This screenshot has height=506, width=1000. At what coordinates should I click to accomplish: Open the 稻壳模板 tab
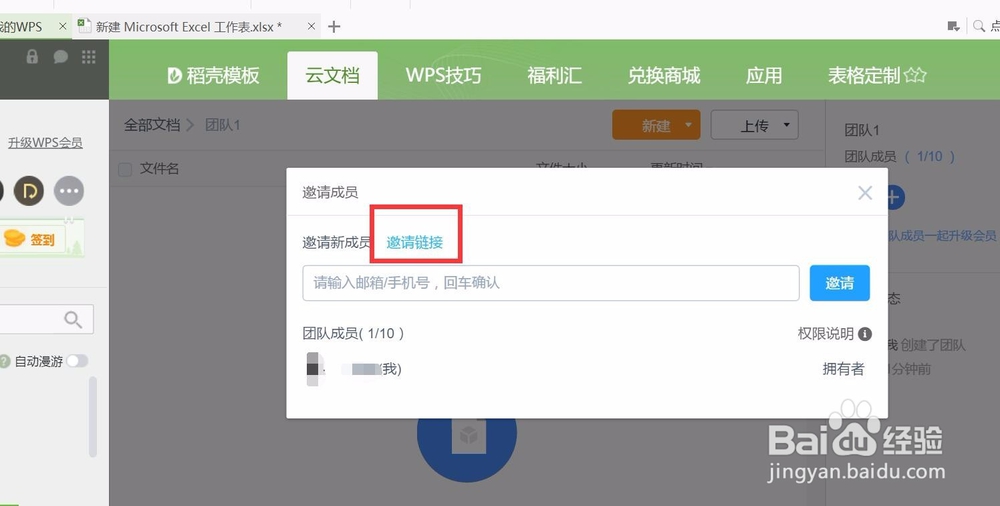pyautogui.click(x=213, y=75)
